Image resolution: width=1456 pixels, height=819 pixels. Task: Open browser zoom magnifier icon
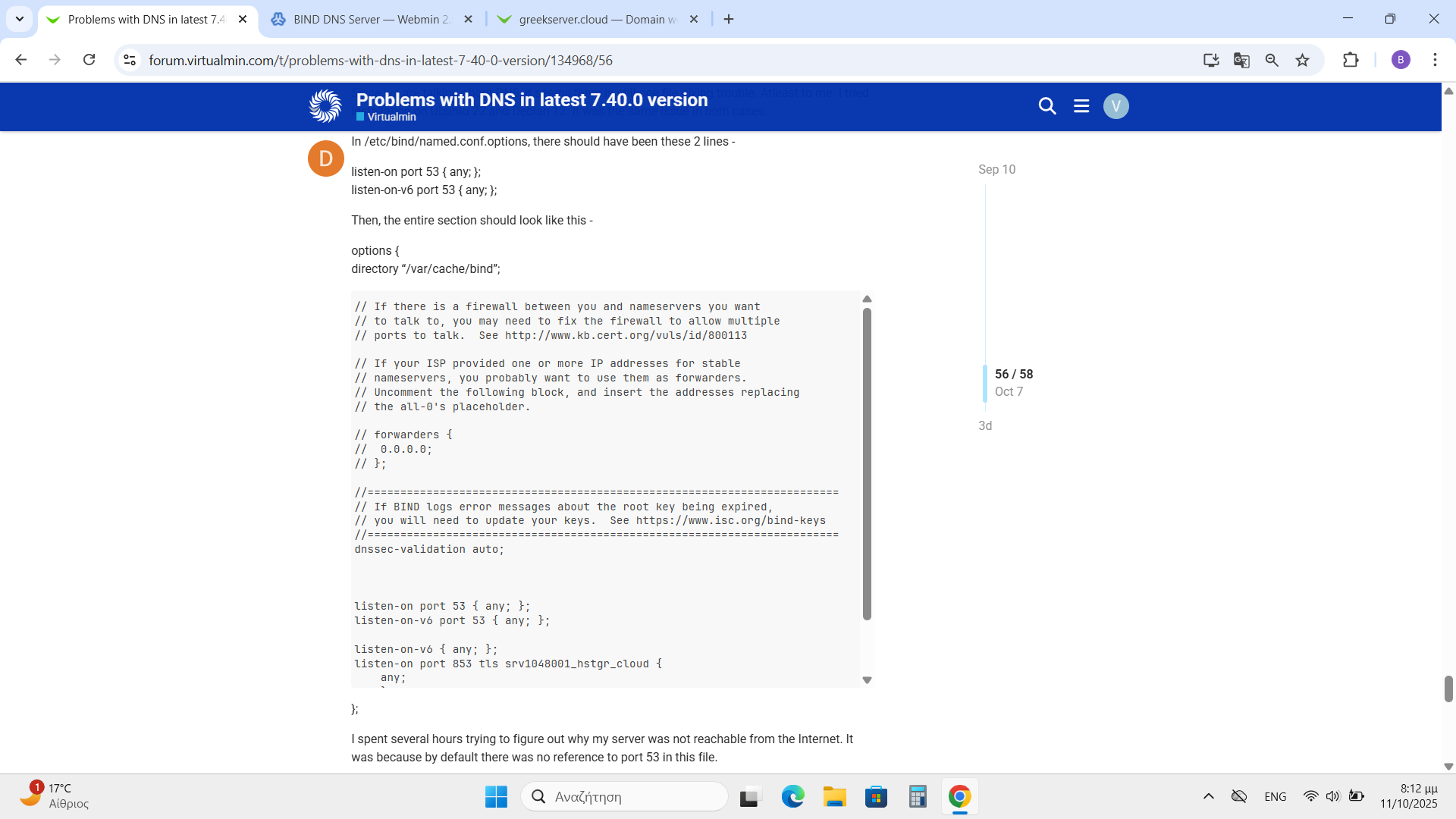click(1272, 60)
